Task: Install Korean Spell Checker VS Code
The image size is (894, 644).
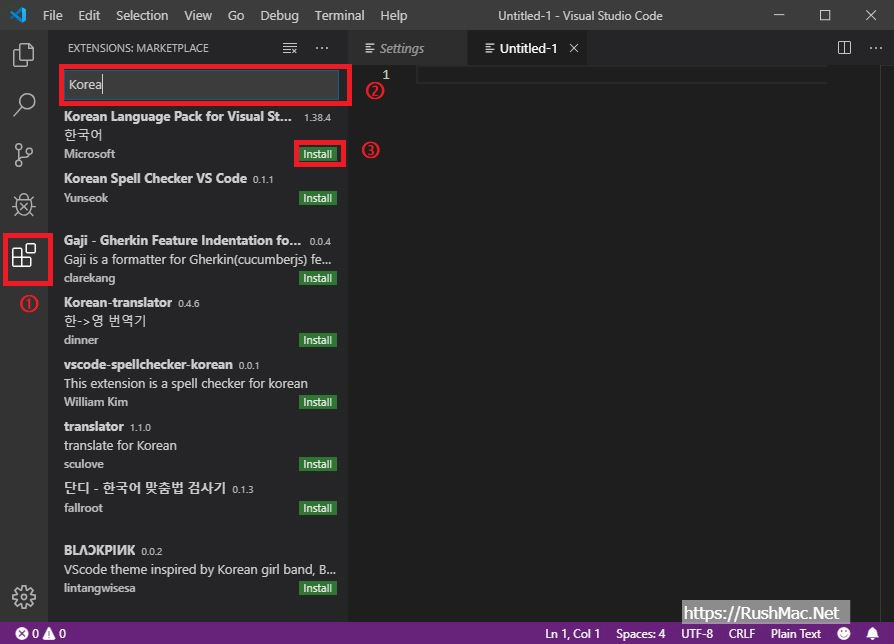Action: [x=318, y=198]
